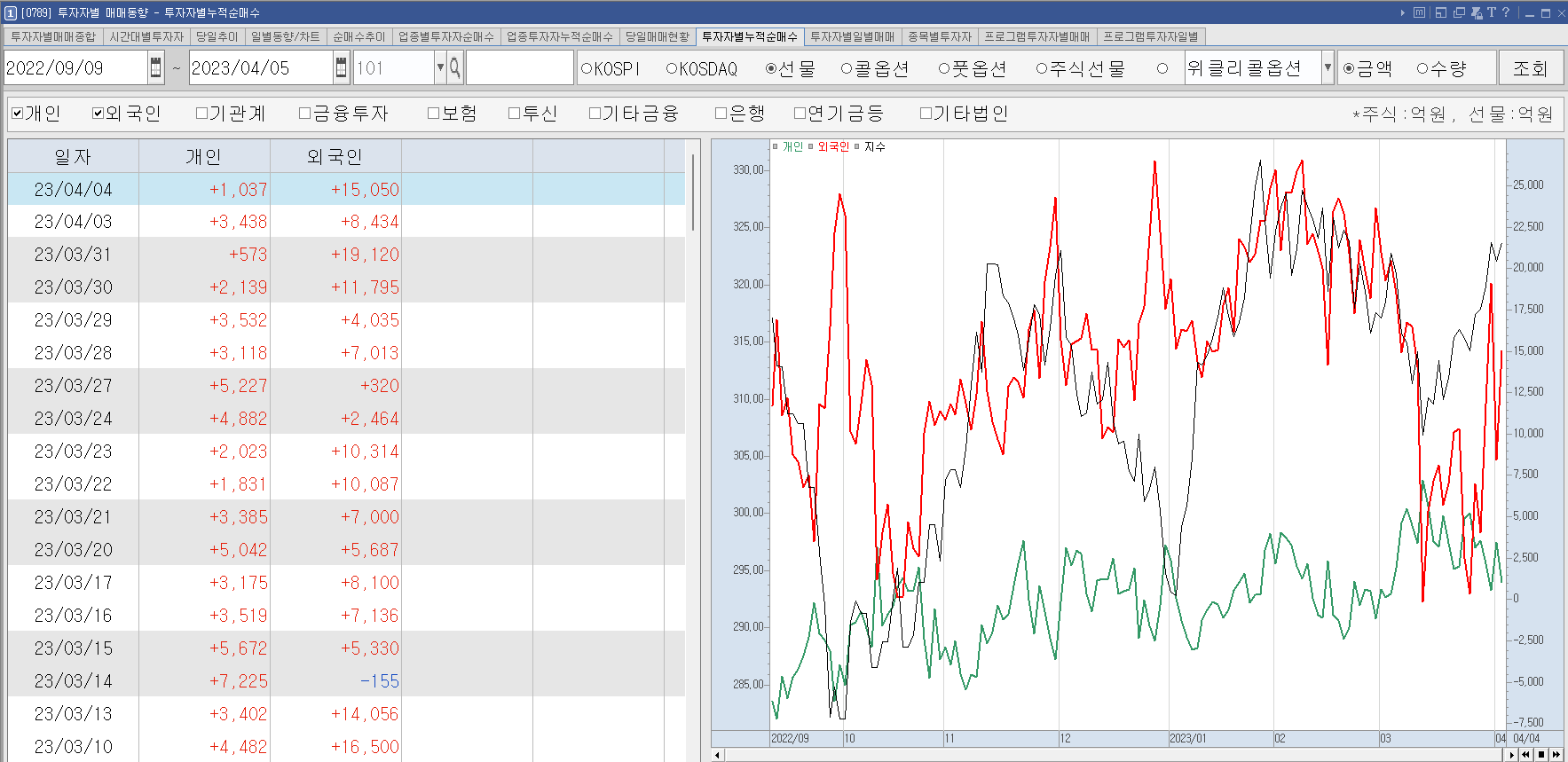
Task: Enable the 투신 checkbox
Action: coord(514,113)
